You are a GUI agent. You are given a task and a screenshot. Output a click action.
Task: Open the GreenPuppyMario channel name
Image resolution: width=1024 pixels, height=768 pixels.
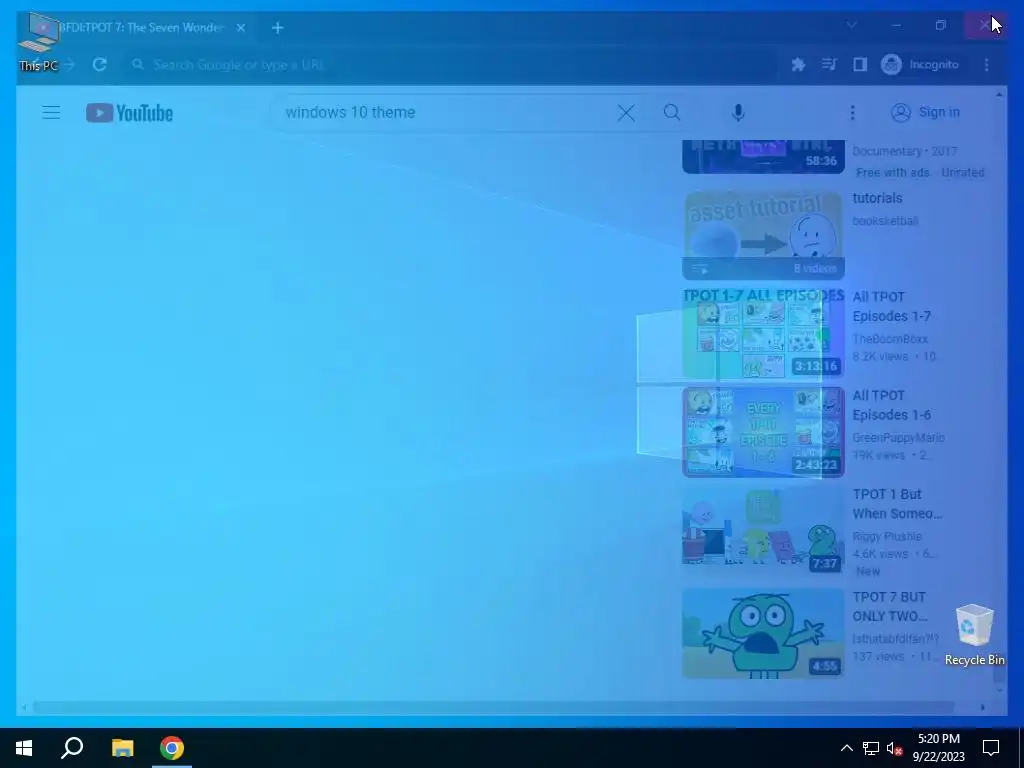pyautogui.click(x=898, y=438)
